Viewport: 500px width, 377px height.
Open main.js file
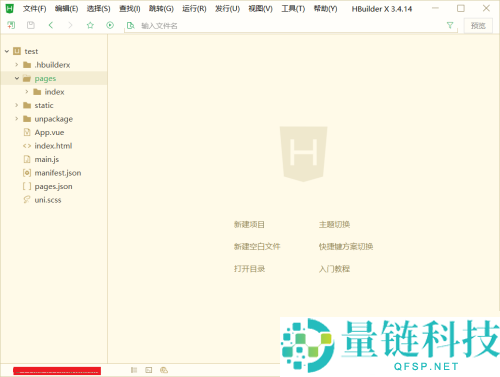tap(47, 159)
